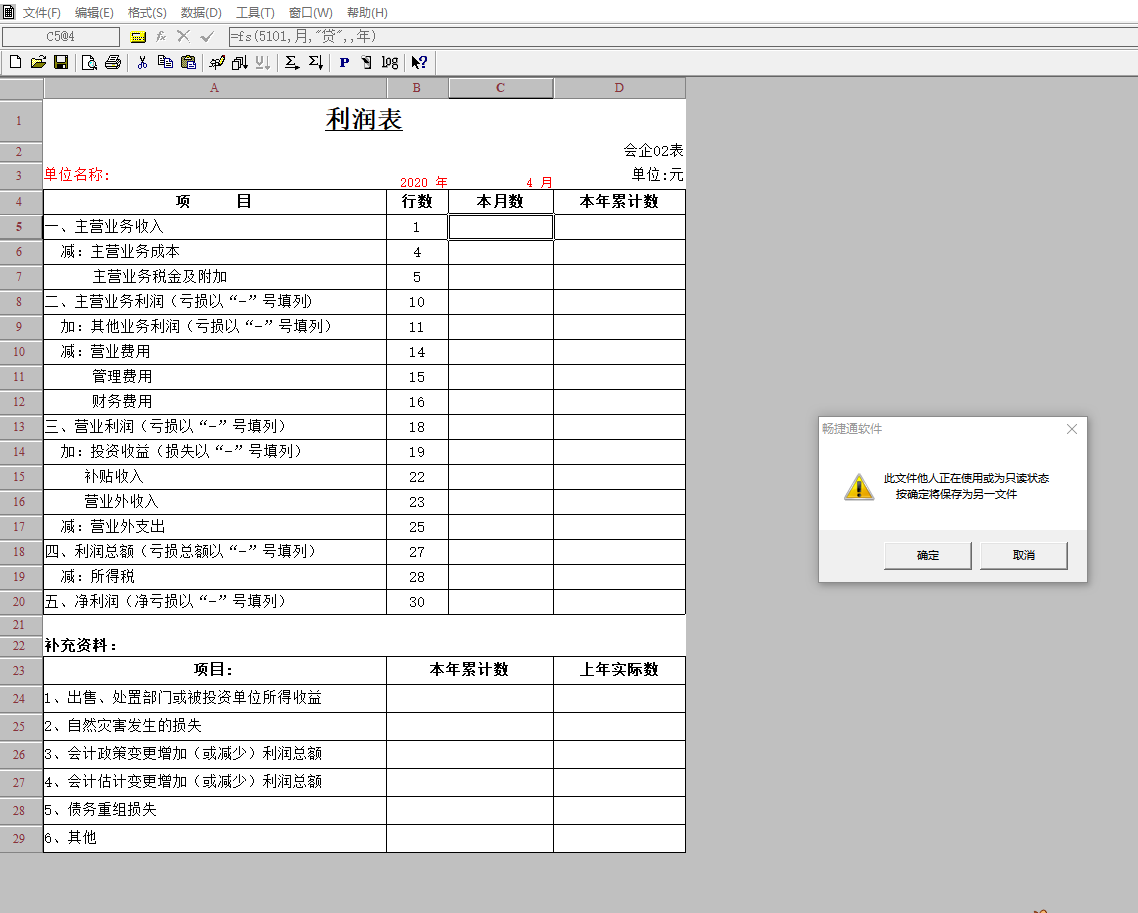The image size is (1138, 913).
Task: Click the cell reference box showing C5@4
Action: pyautogui.click(x=60, y=36)
